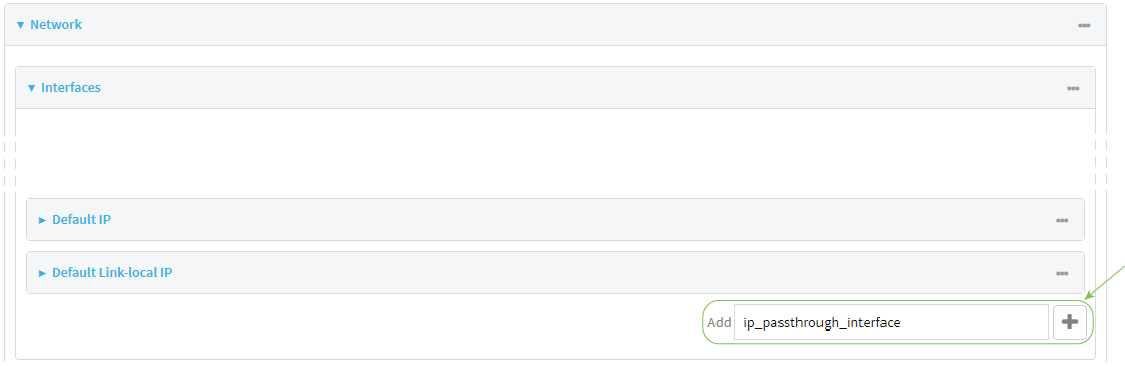Focus the ip_passthrough_interface name field
Screen dimensions: 1125x367
[891, 323]
